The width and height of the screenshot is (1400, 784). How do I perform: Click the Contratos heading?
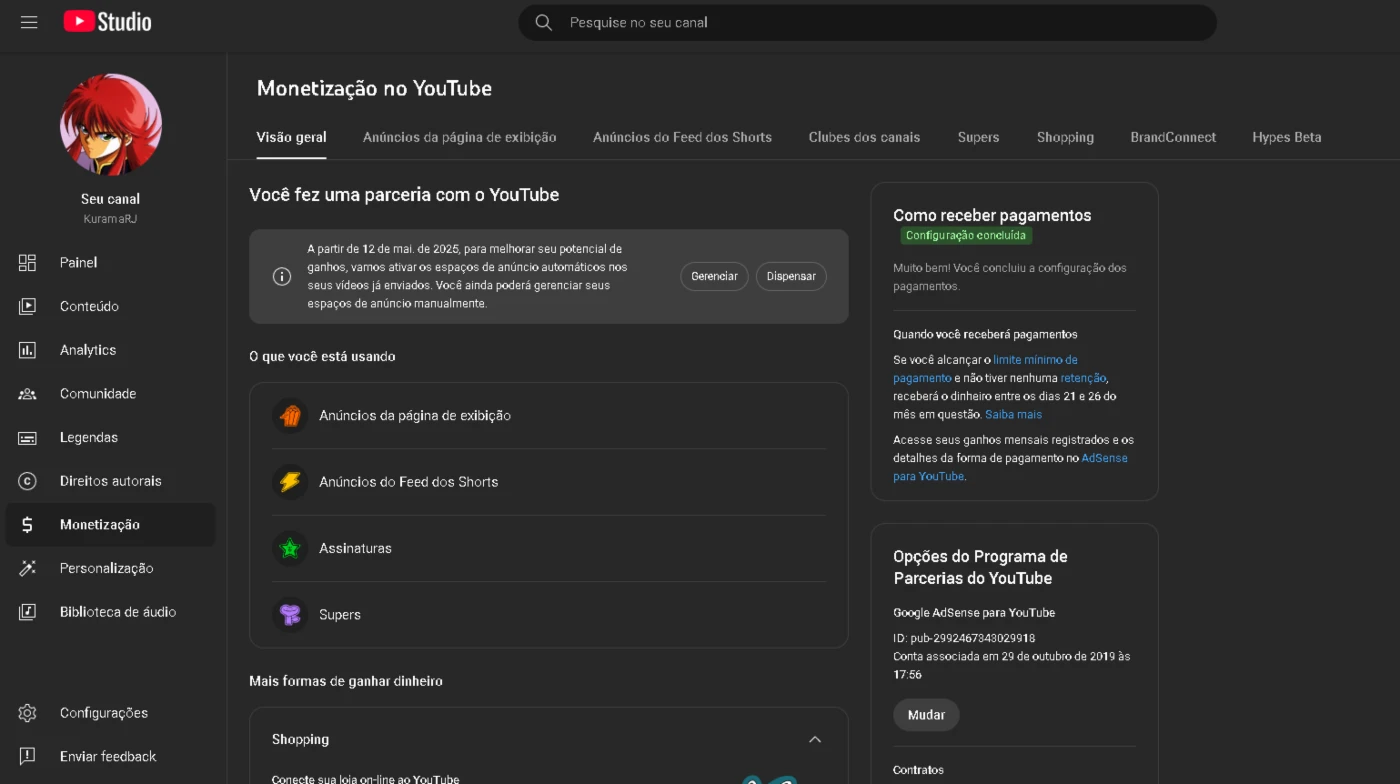point(918,770)
